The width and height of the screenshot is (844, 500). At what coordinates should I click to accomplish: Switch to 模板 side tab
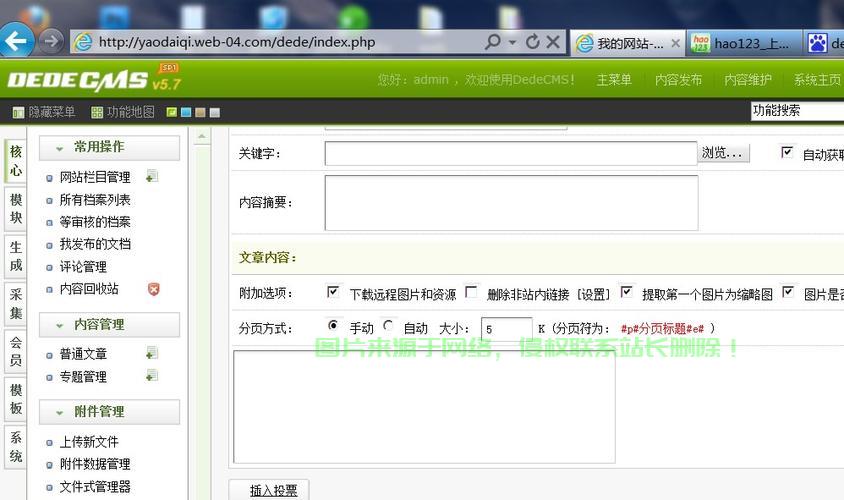(x=16, y=399)
